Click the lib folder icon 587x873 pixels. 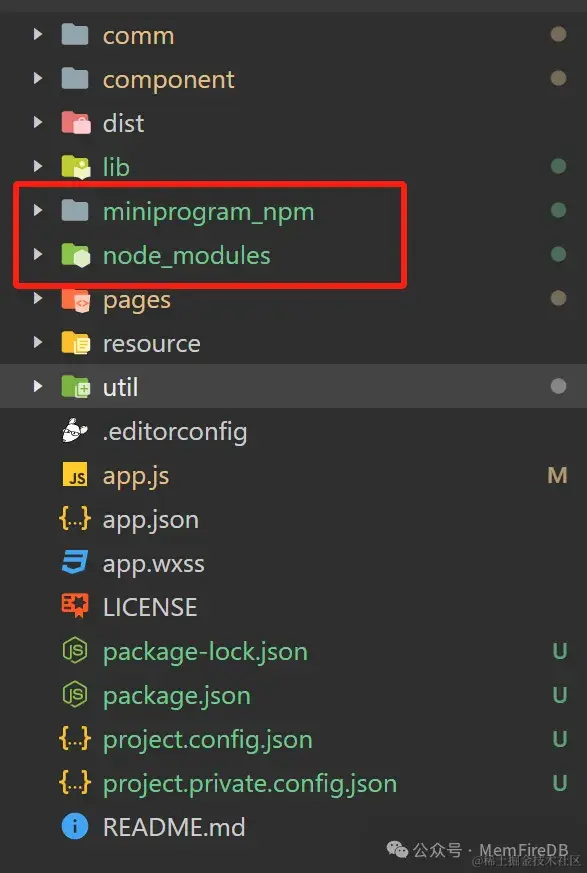[75, 167]
